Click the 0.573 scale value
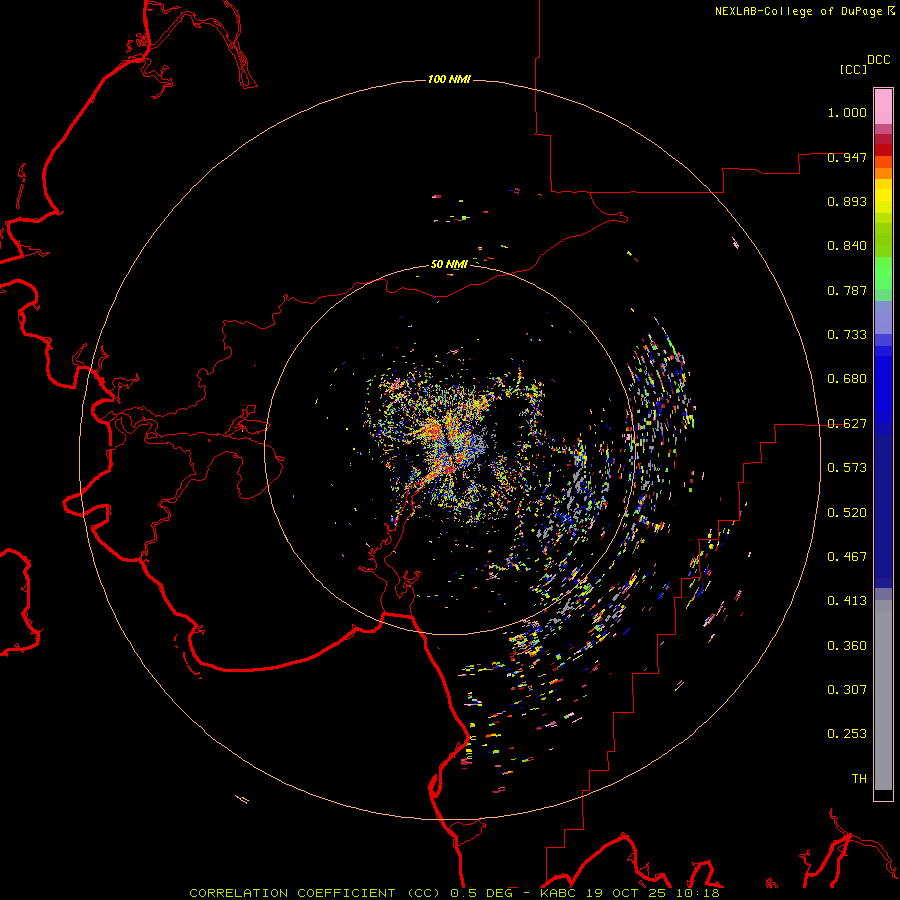Viewport: 900px width, 900px height. click(847, 468)
